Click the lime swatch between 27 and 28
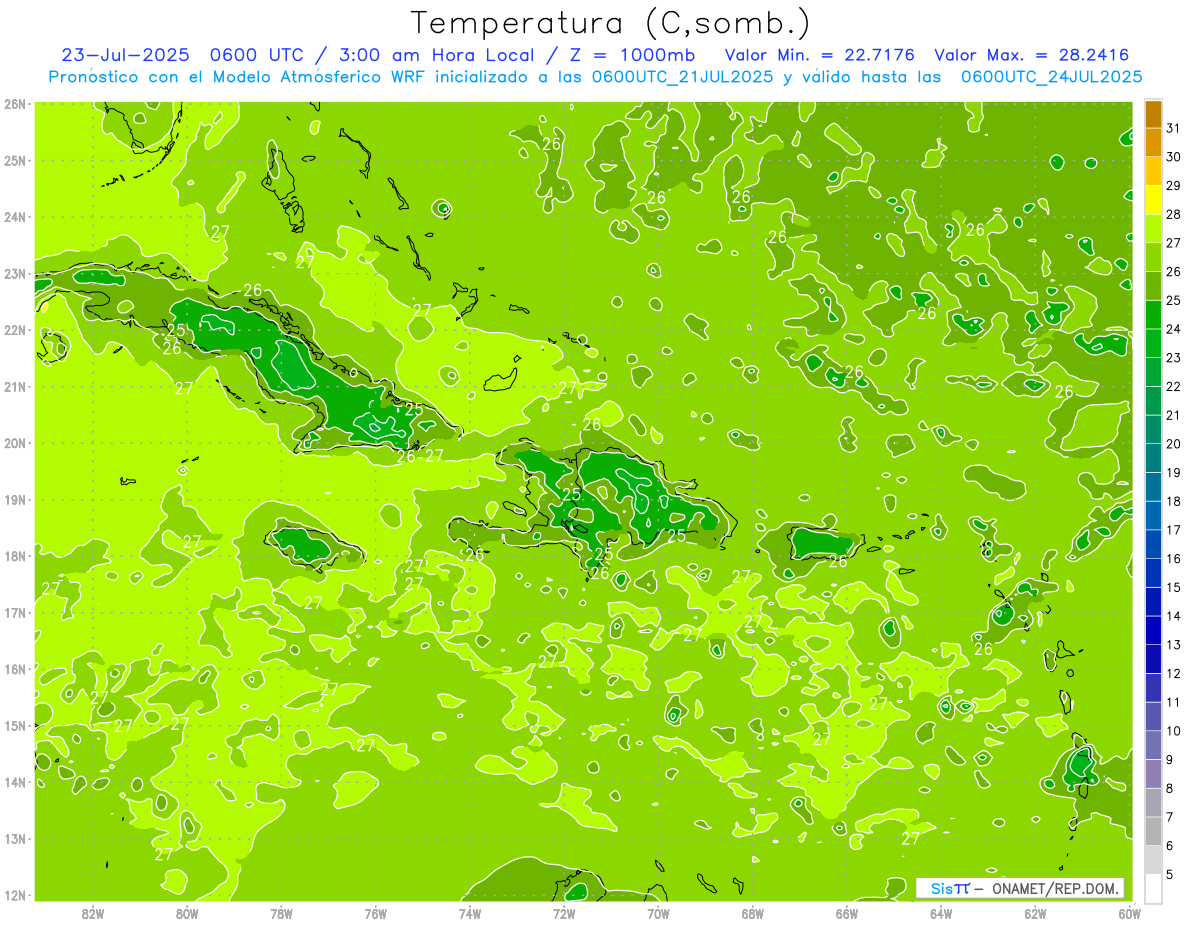The image size is (1200, 927). tap(1153, 229)
